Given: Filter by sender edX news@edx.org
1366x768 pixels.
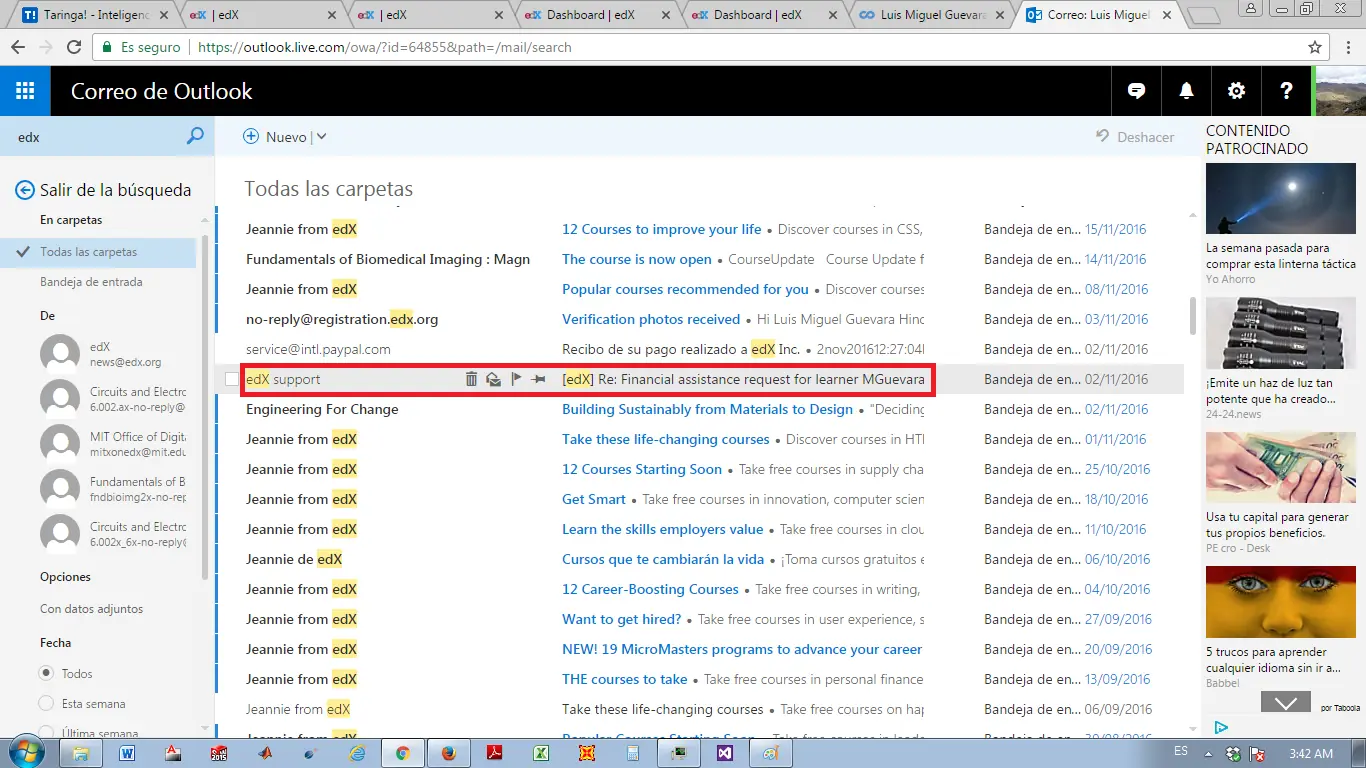Looking at the screenshot, I should click(x=113, y=354).
